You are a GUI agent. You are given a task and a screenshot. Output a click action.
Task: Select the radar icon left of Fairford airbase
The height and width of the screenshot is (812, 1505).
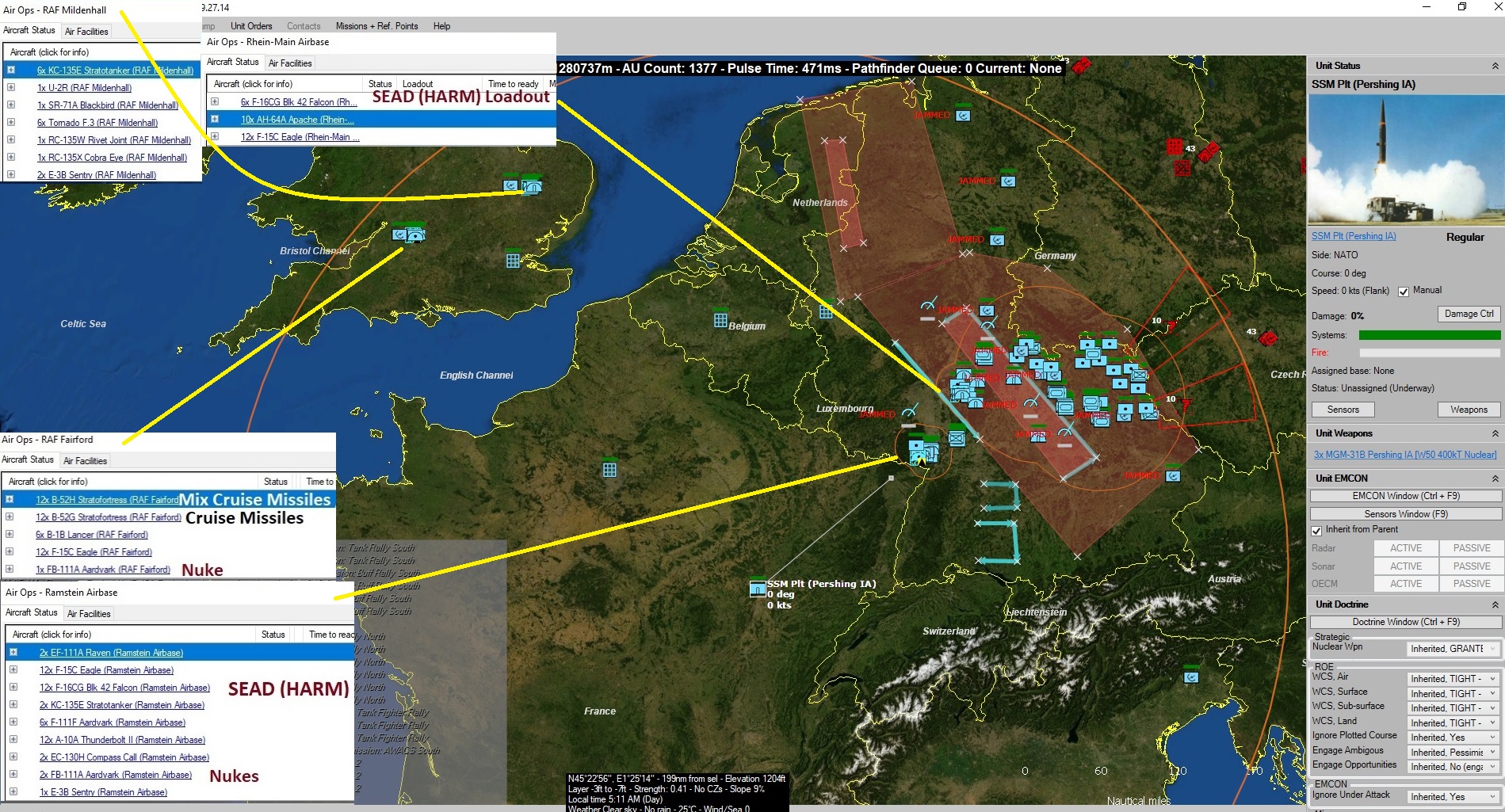[x=399, y=234]
